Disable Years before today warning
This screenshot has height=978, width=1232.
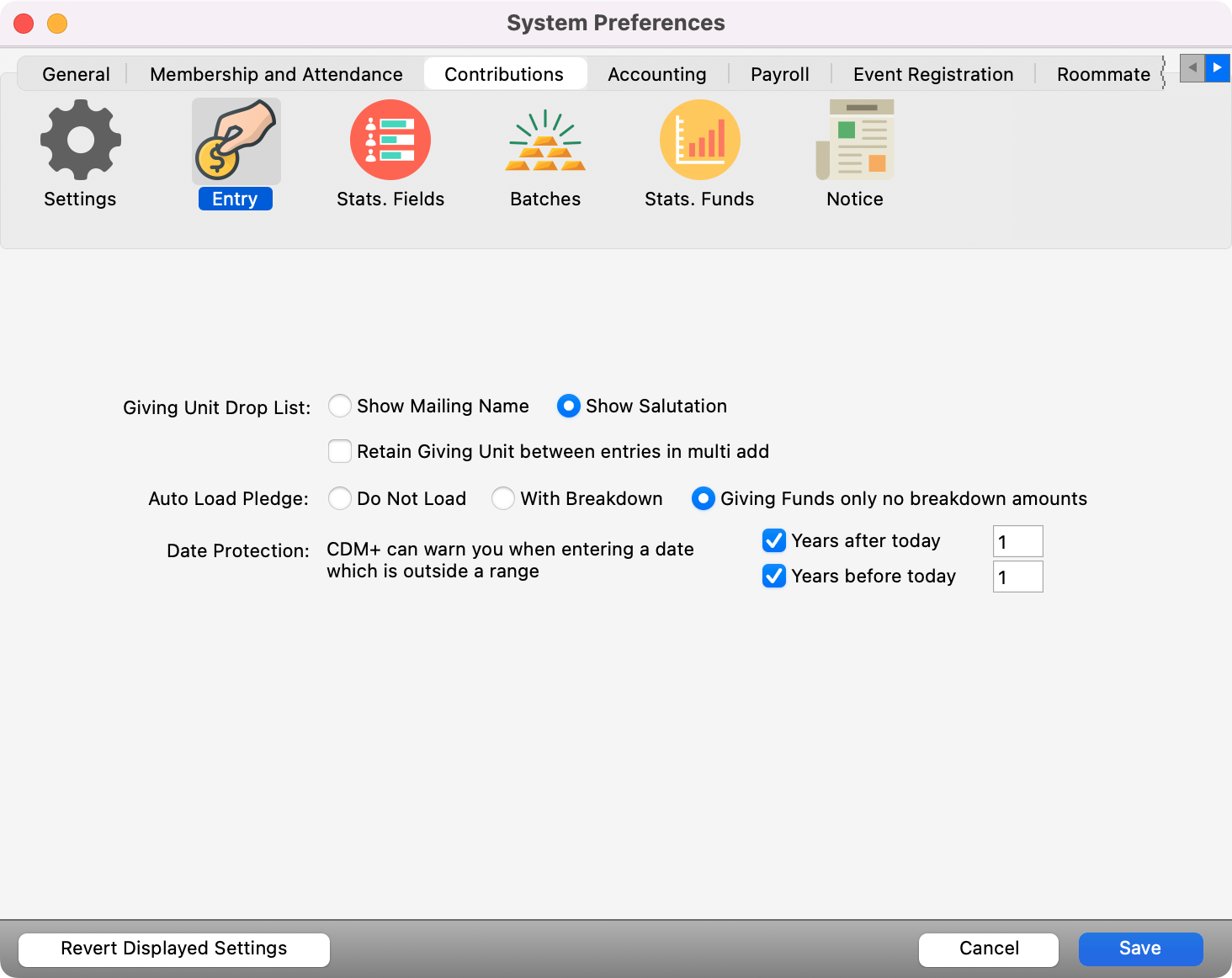click(774, 577)
